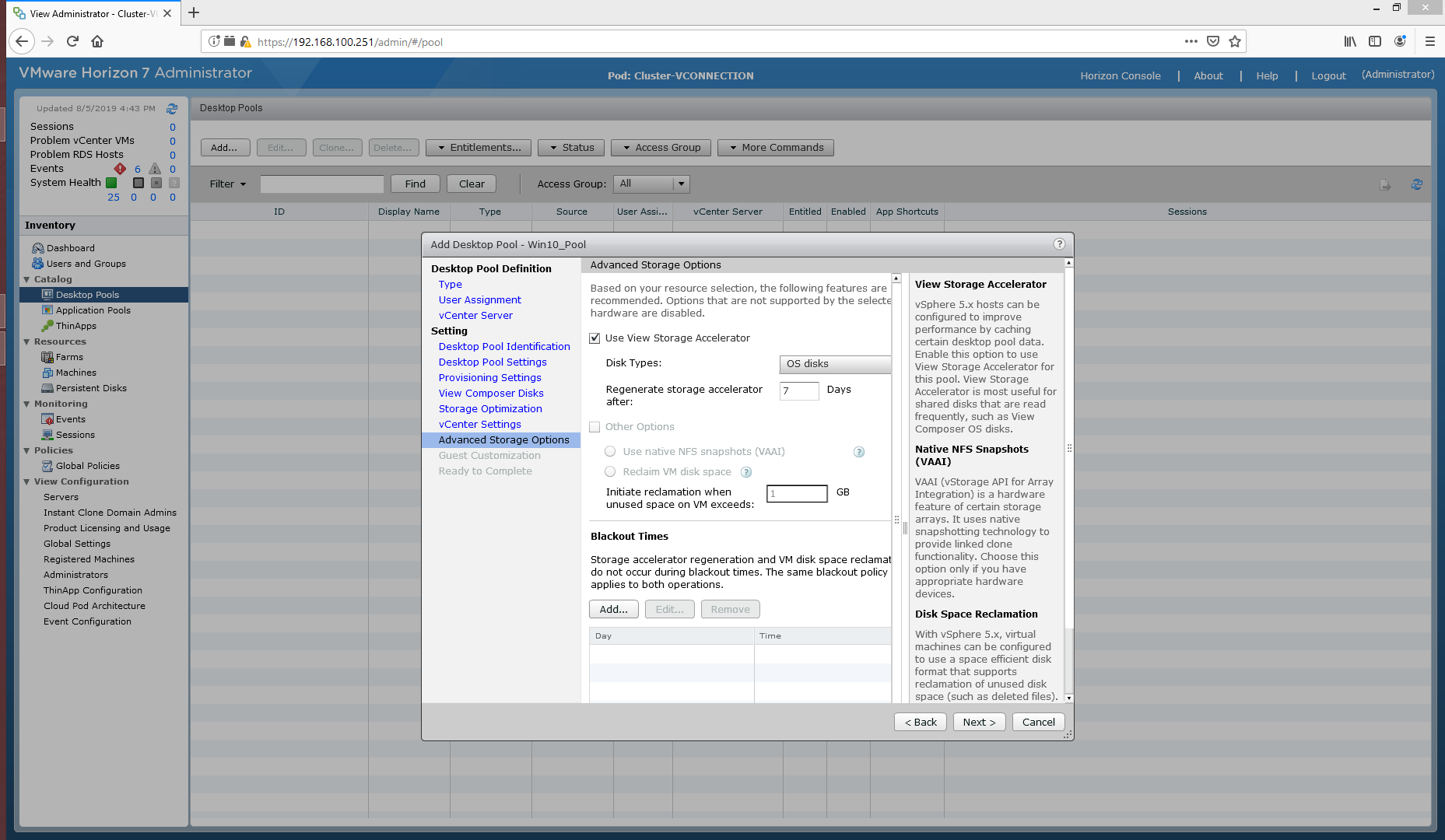Viewport: 1445px width, 840px height.
Task: Click help icon next to Reclaim VM disk space
Action: pos(745,472)
